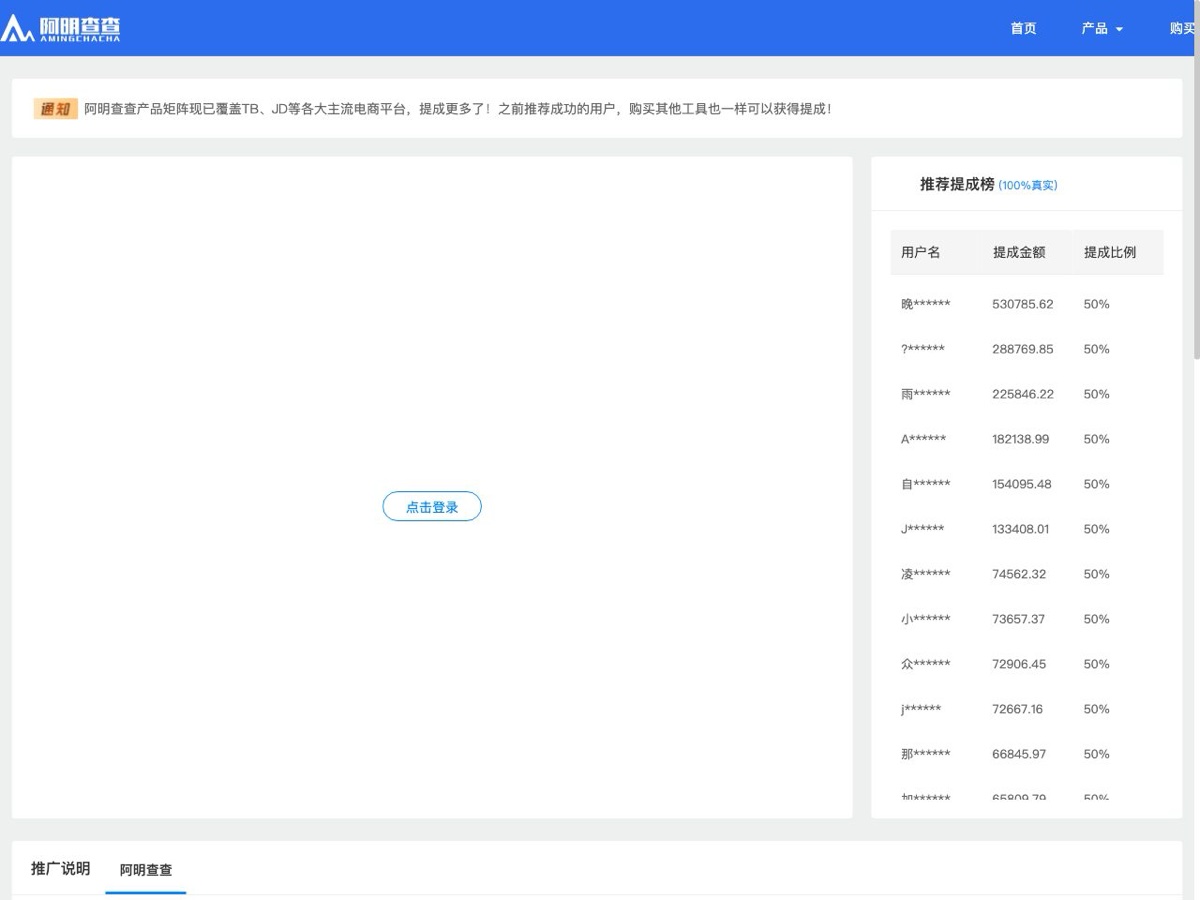
Task: Click amount 288769.85
Action: tap(1022, 349)
